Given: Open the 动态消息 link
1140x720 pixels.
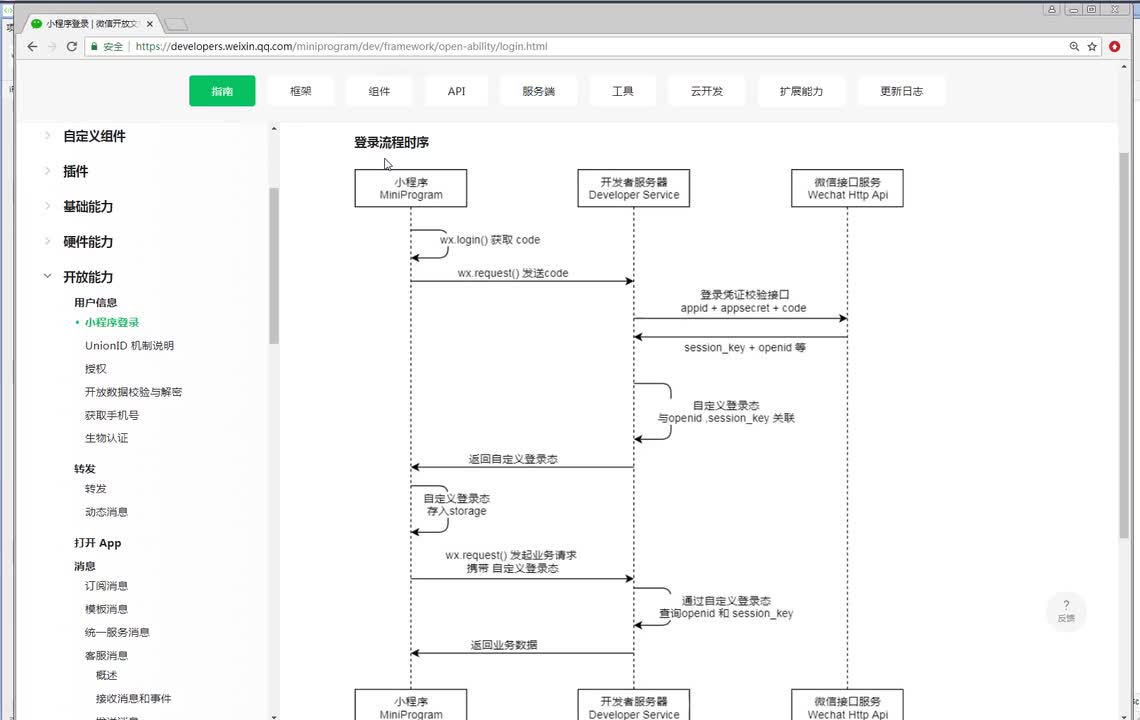Looking at the screenshot, I should 106,512.
